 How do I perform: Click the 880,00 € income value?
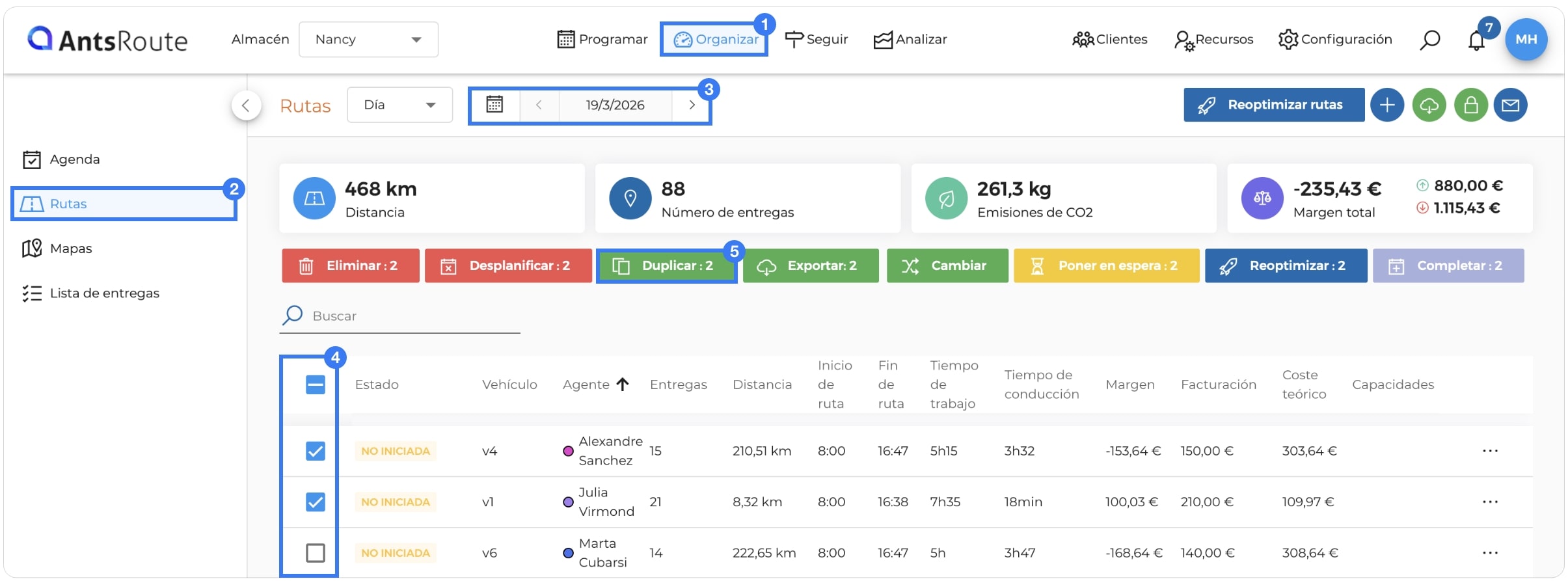tap(1468, 185)
